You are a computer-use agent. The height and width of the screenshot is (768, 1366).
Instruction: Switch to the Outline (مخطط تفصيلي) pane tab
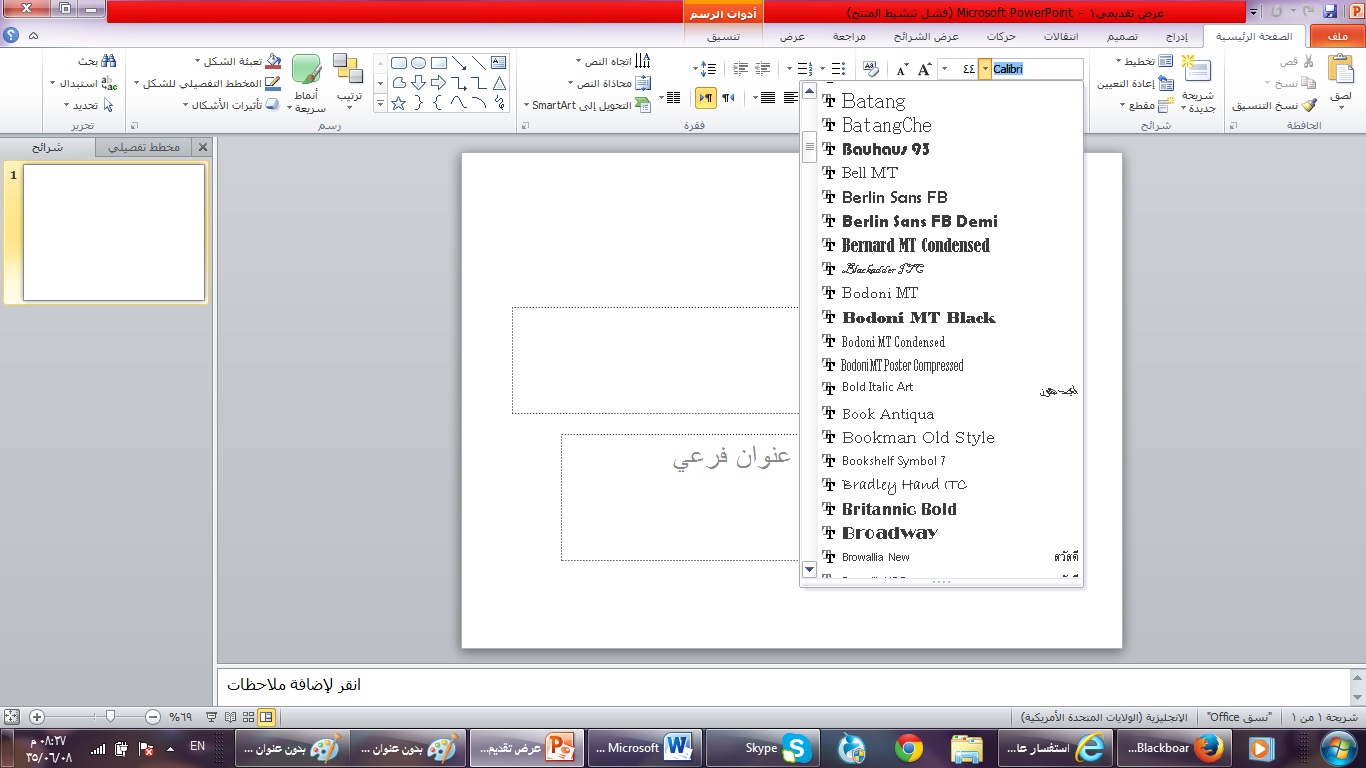(144, 147)
